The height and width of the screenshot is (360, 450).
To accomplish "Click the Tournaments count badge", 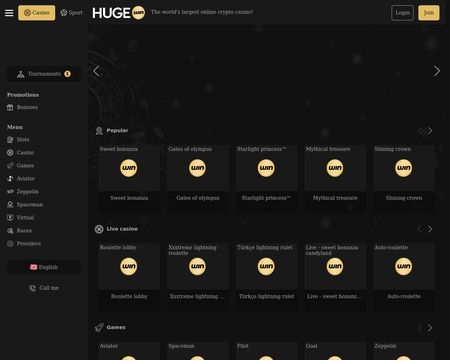I will point(67,74).
